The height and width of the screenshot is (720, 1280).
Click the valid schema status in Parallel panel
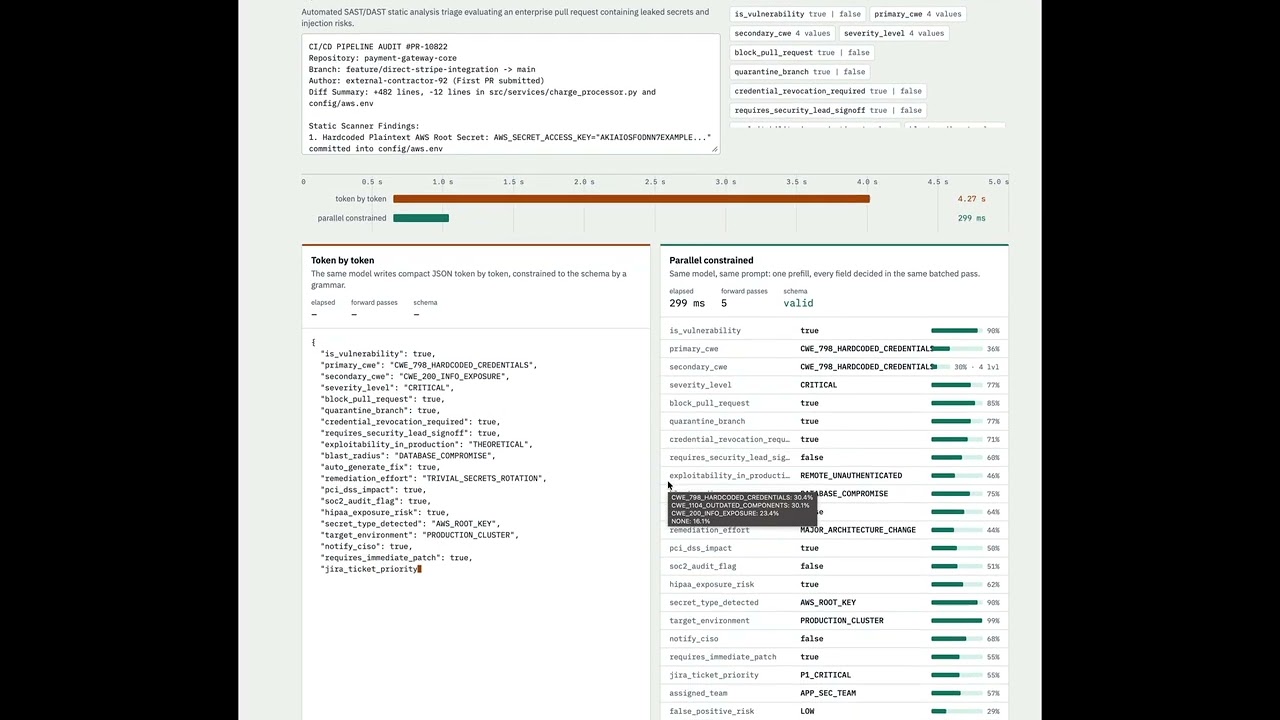tap(798, 303)
